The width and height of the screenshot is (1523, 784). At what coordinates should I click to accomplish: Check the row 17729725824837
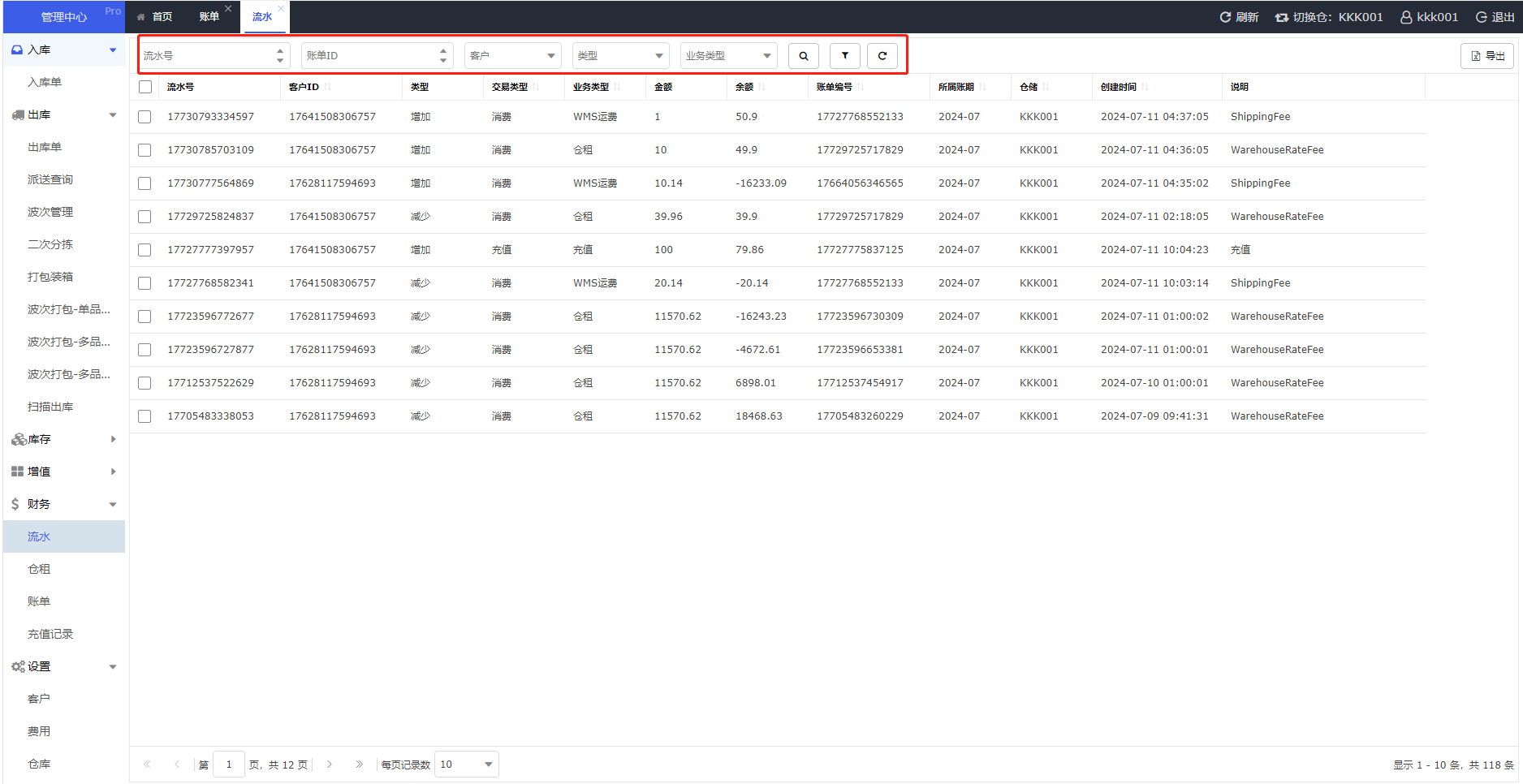pos(145,217)
